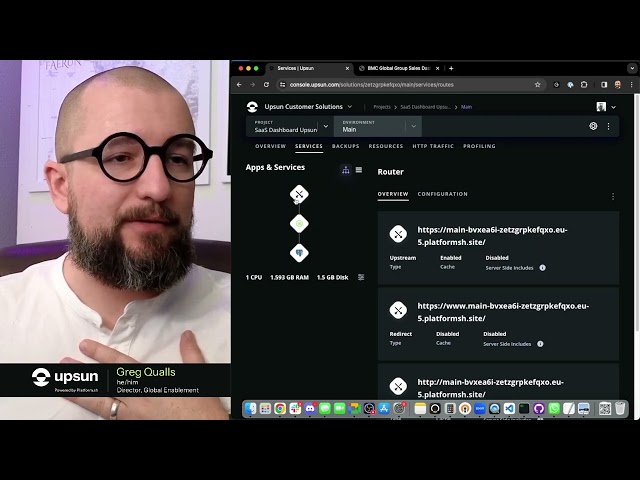Go to the Services tab
640x480 pixels.
coord(309,146)
